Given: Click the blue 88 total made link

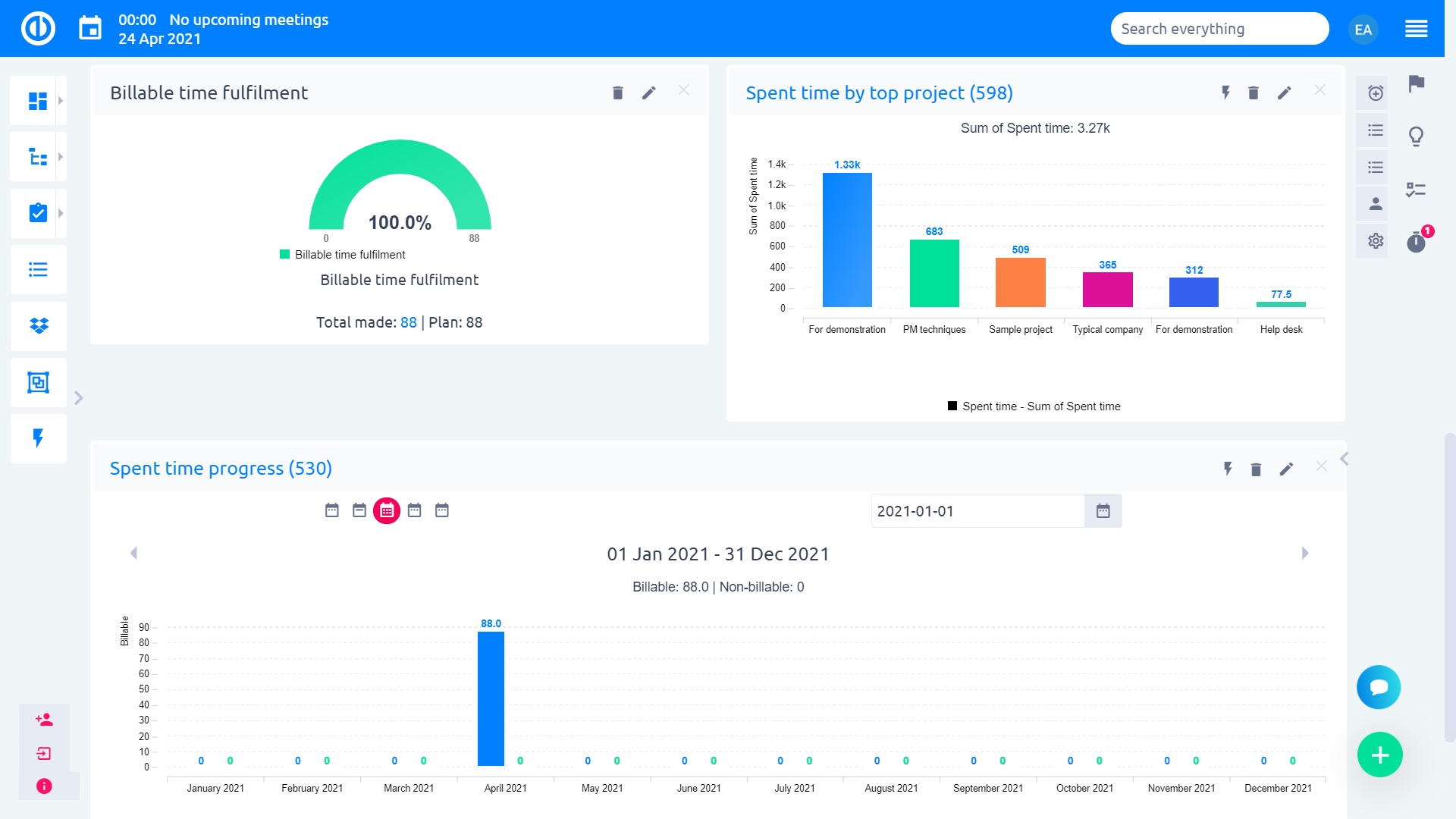Looking at the screenshot, I should tap(409, 322).
